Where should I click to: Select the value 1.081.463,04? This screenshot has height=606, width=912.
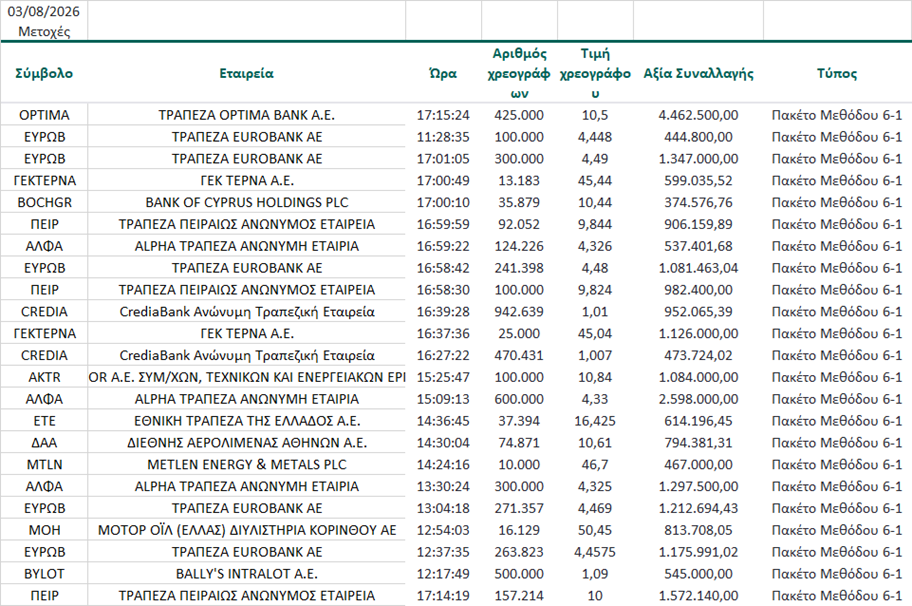[699, 268]
